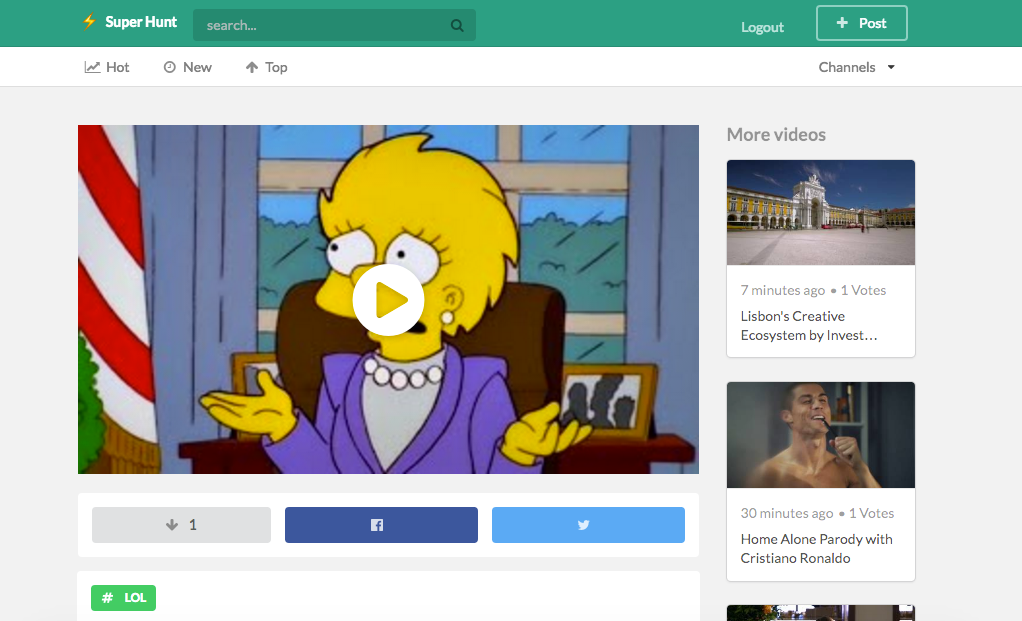Open Lisbon's Creative Ecosystem video title
The height and width of the screenshot is (621, 1022).
click(x=809, y=326)
